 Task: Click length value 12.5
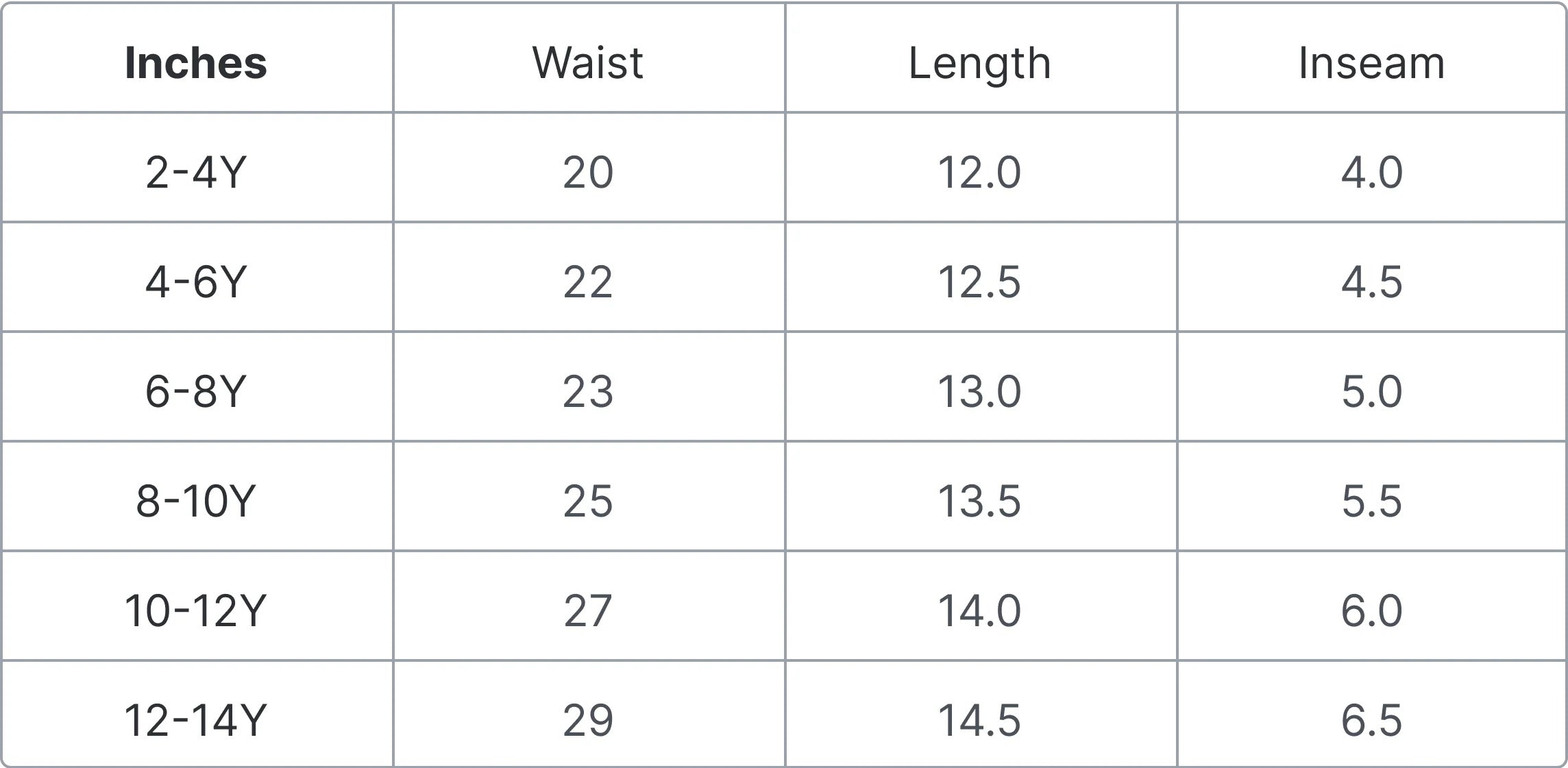[979, 282]
